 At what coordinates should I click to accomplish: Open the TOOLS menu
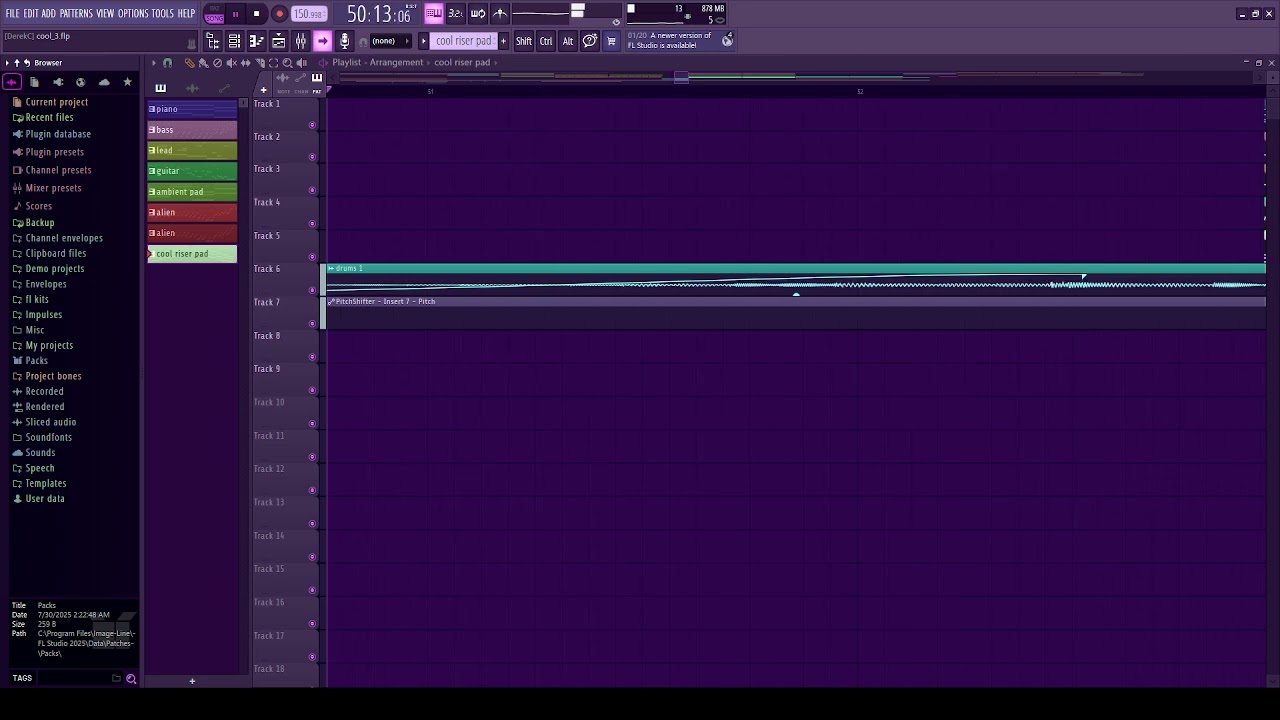pos(163,13)
